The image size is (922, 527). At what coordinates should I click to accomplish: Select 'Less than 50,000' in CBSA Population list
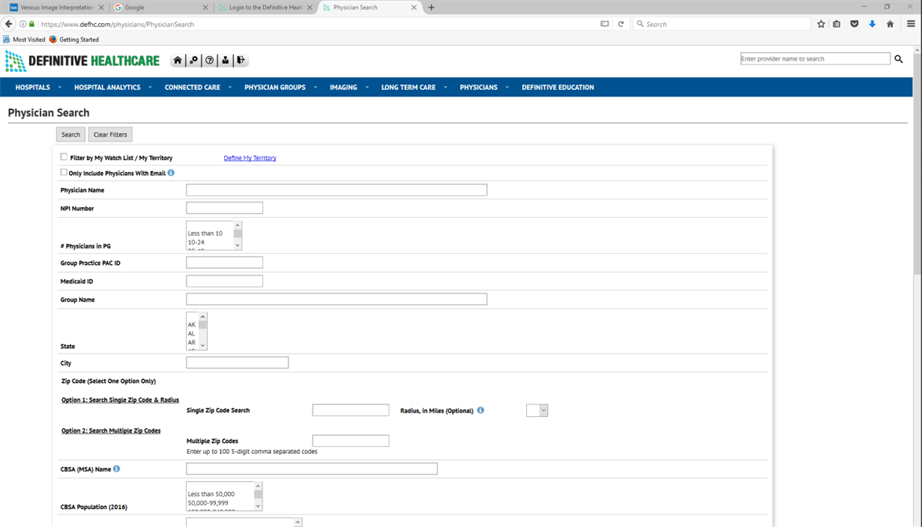pyautogui.click(x=211, y=494)
